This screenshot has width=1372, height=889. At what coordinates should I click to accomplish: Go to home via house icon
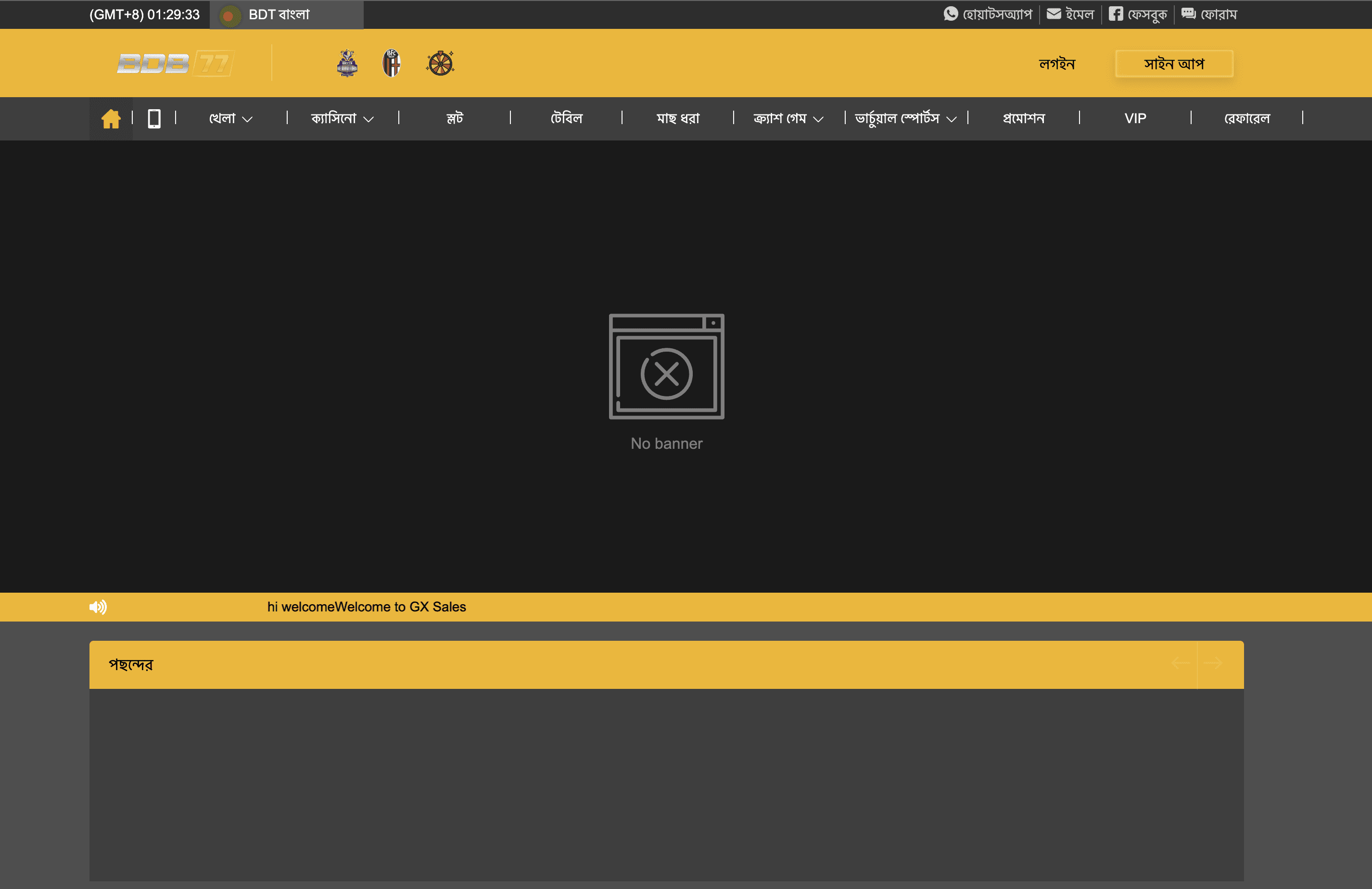click(x=111, y=119)
